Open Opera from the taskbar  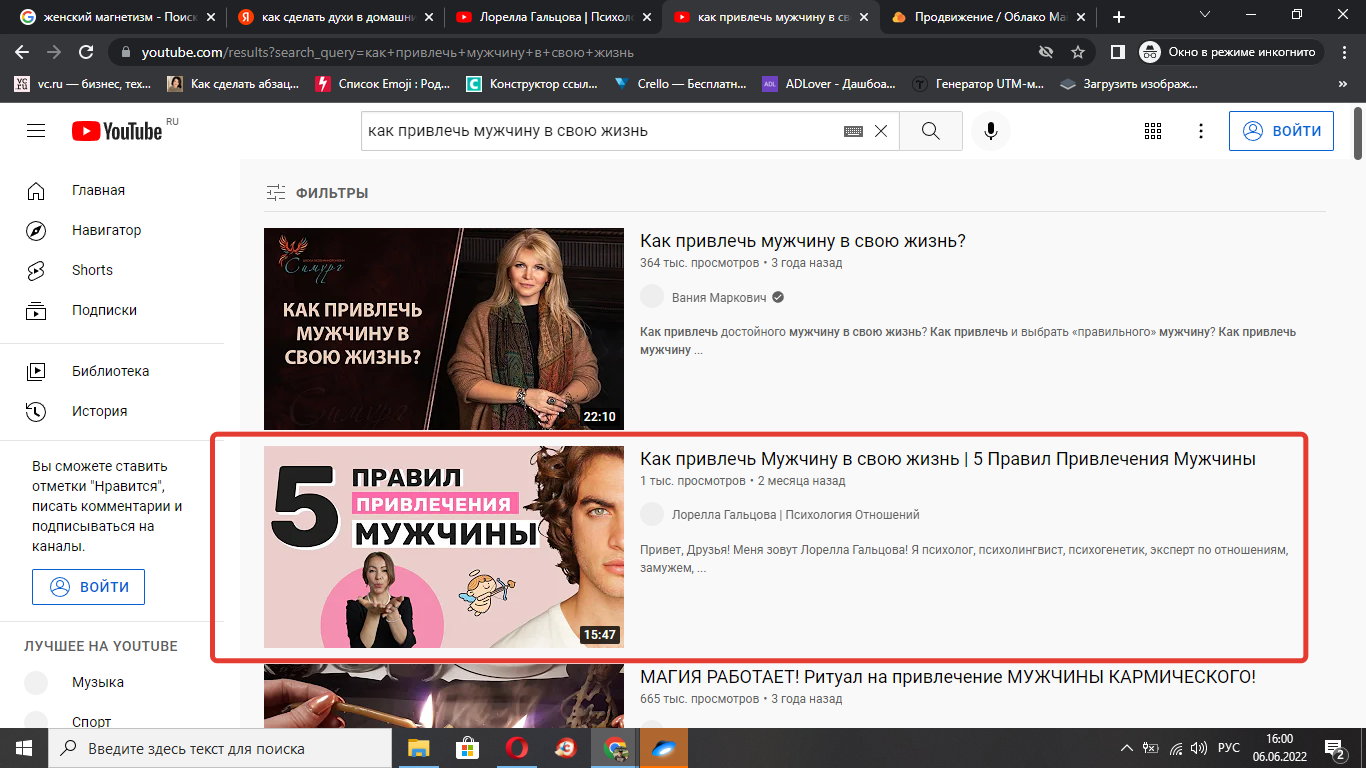pos(516,748)
